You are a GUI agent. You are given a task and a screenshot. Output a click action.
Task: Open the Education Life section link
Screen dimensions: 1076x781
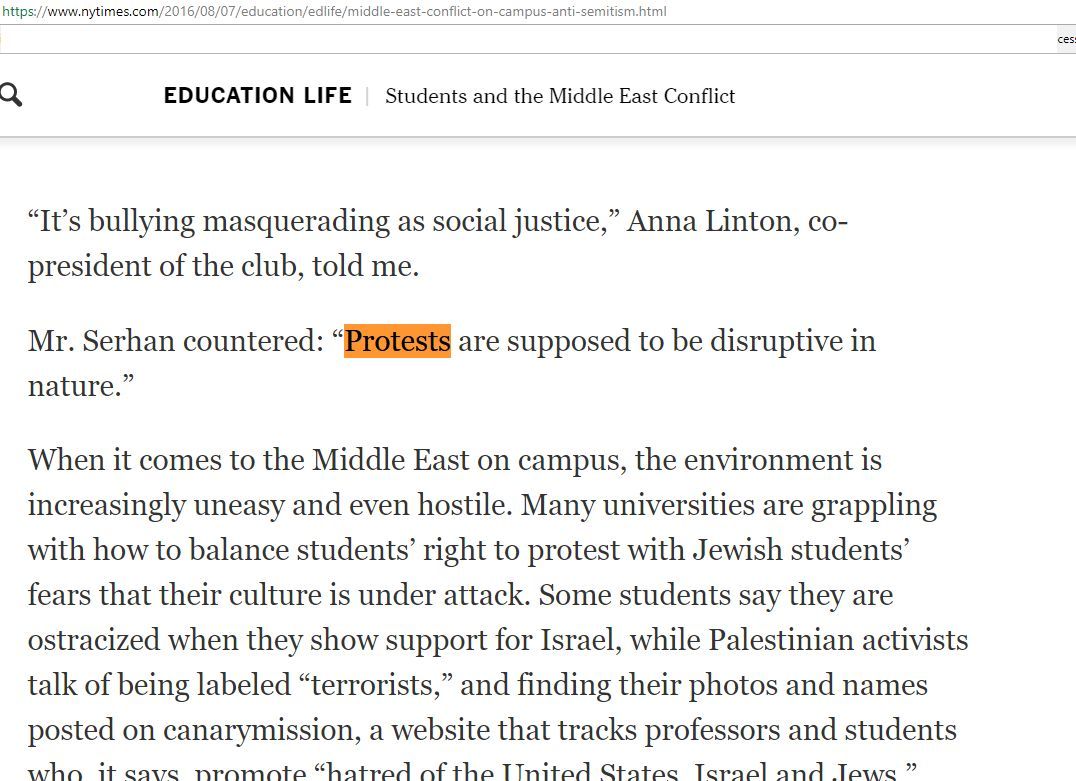click(258, 96)
